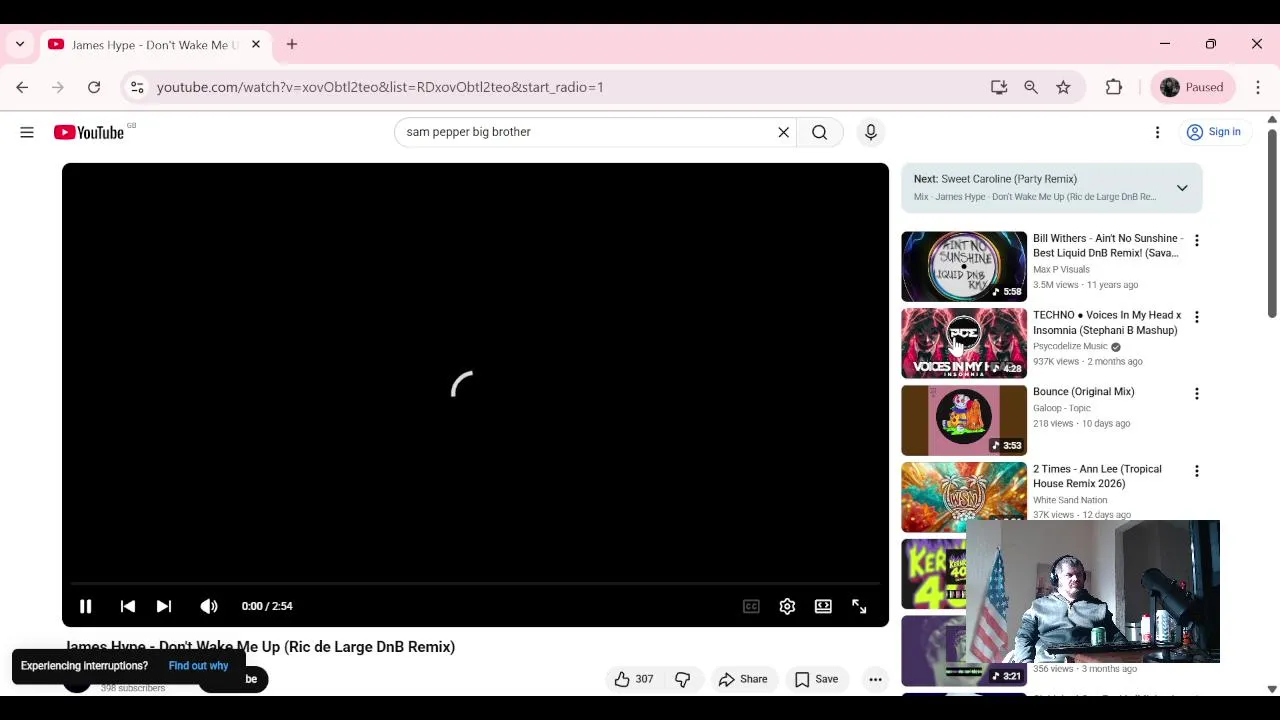Image resolution: width=1280 pixels, height=720 pixels.
Task: Clear the search box text
Action: click(783, 132)
